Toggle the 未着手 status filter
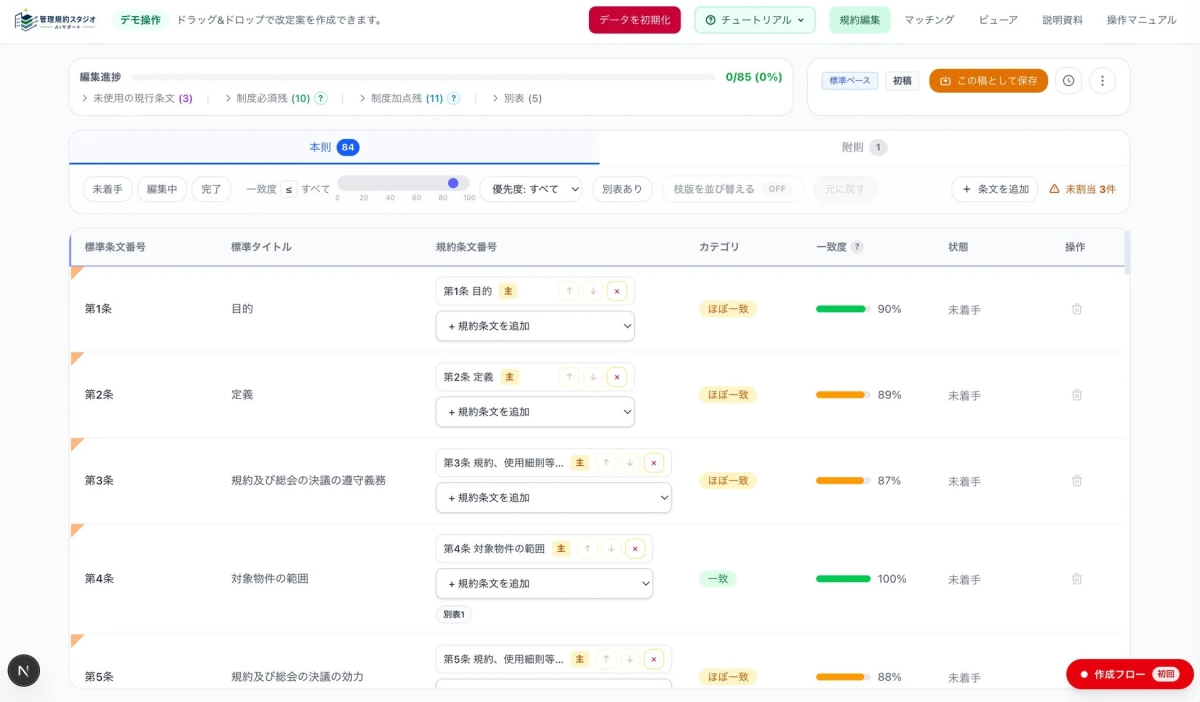The height and width of the screenshot is (702, 1200). click(x=107, y=189)
